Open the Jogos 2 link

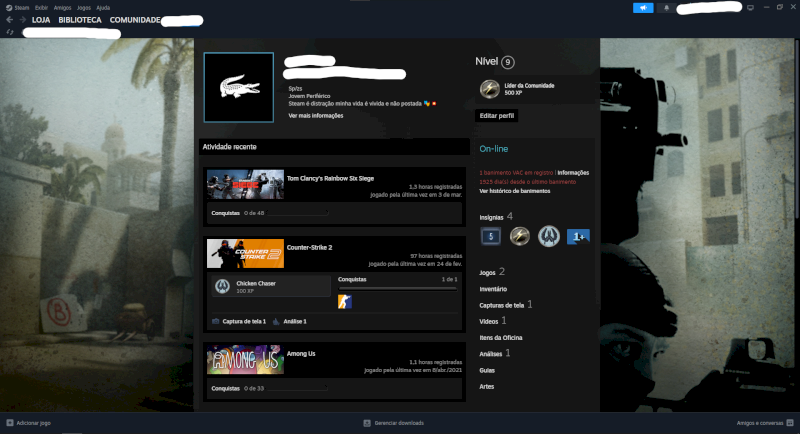pos(492,272)
